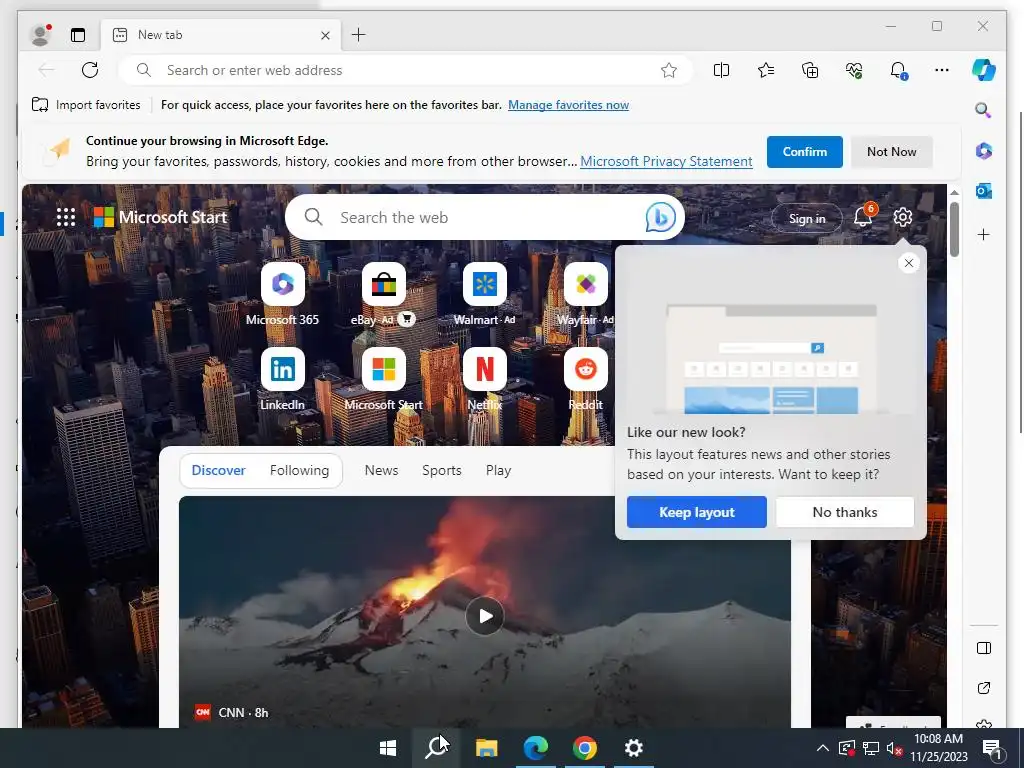Open the external link sidebar icon

(984, 688)
